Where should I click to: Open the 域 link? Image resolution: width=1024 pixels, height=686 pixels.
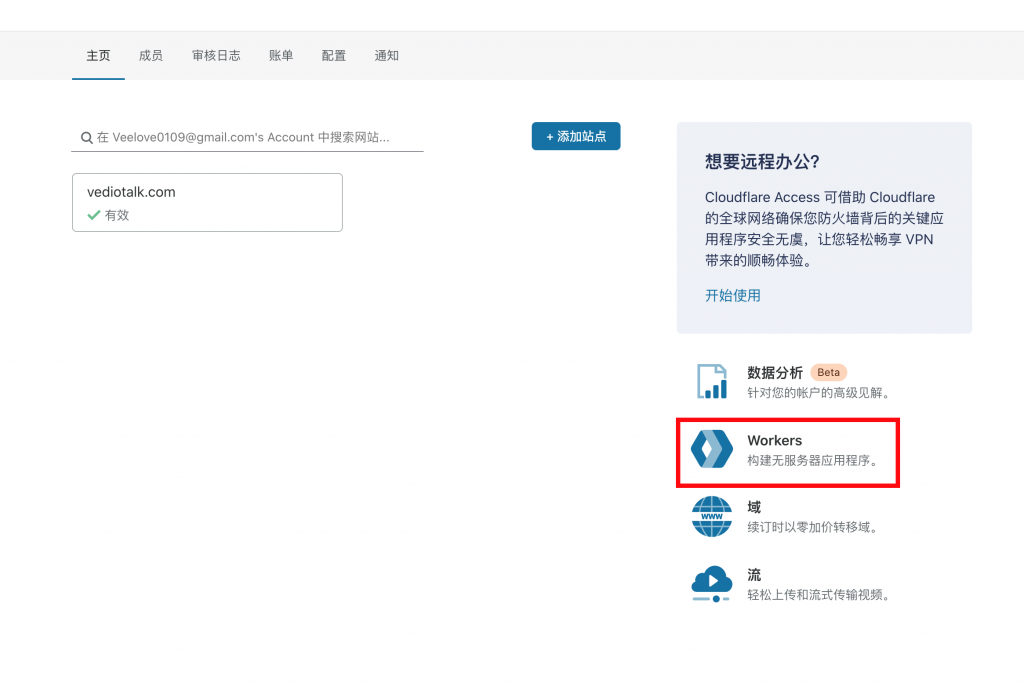coord(754,507)
